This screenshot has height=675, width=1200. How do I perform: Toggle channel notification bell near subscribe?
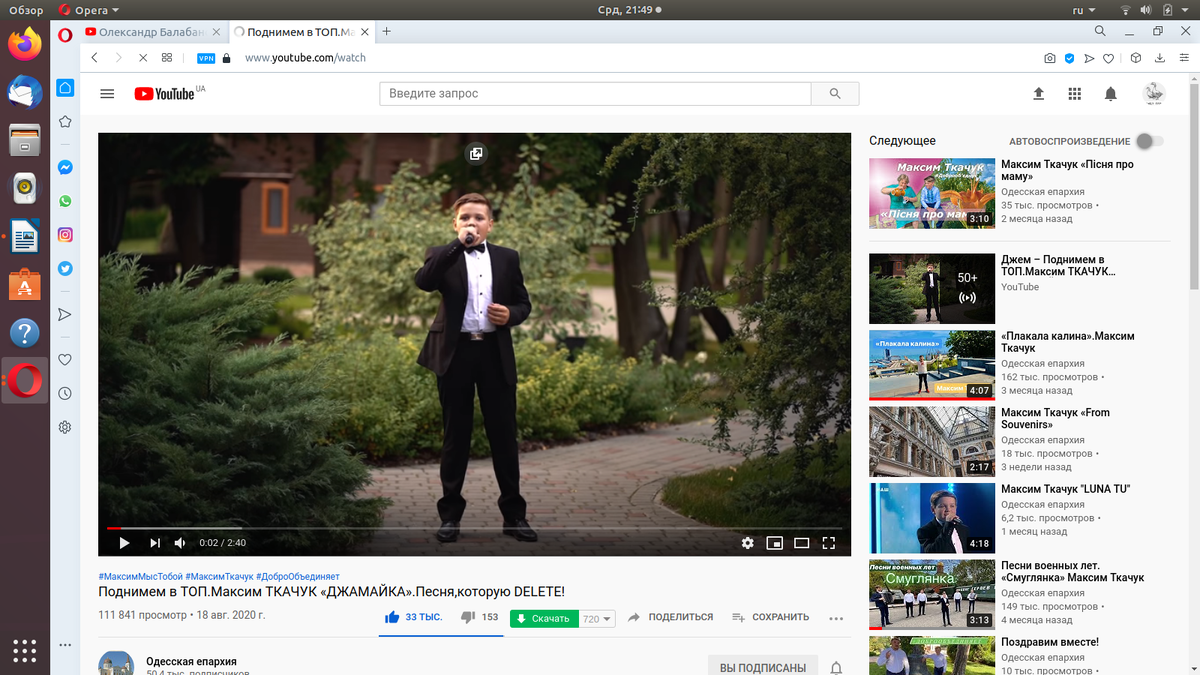[x=836, y=668]
